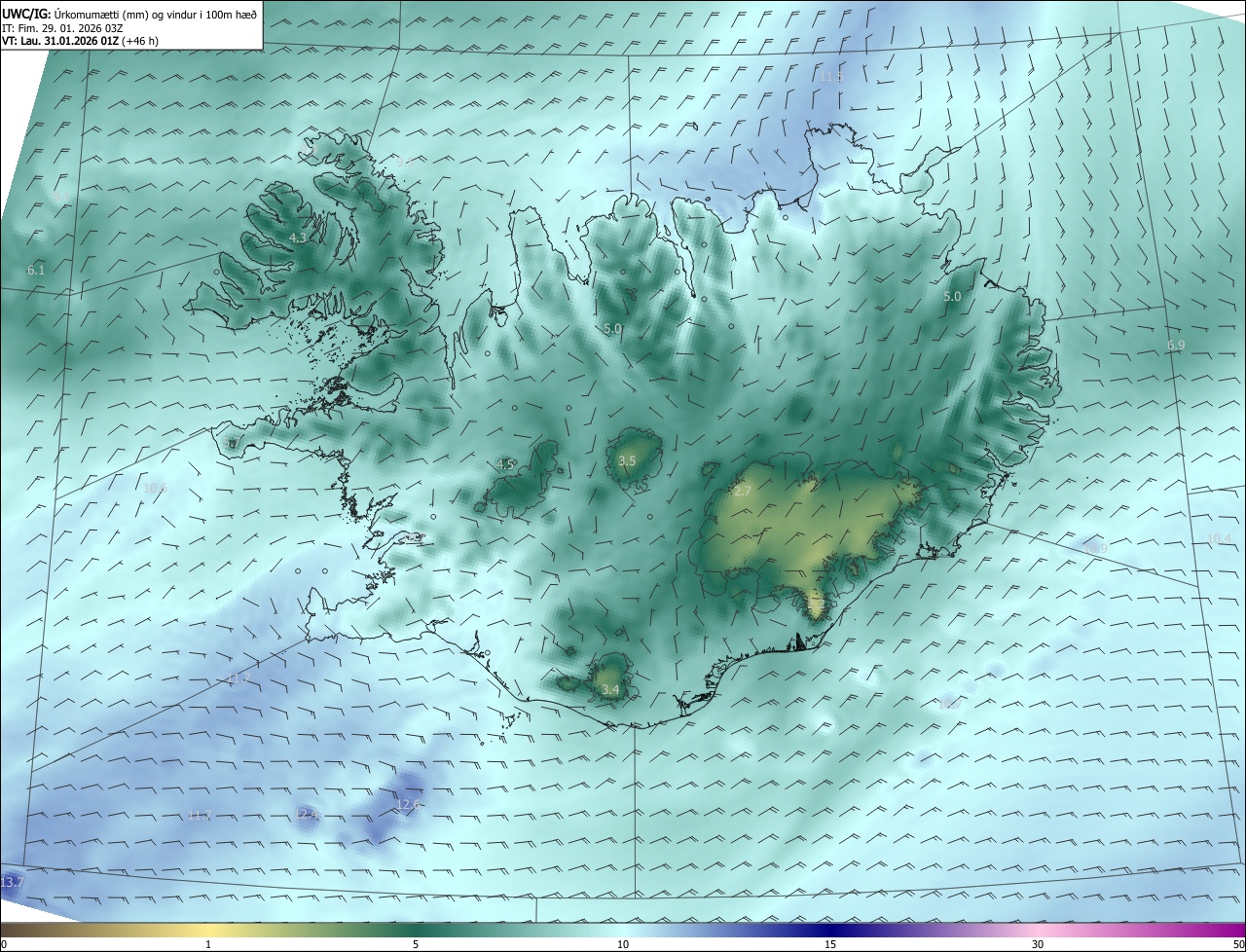Click the 6.9 value label
The image size is (1246, 952).
point(1176,346)
